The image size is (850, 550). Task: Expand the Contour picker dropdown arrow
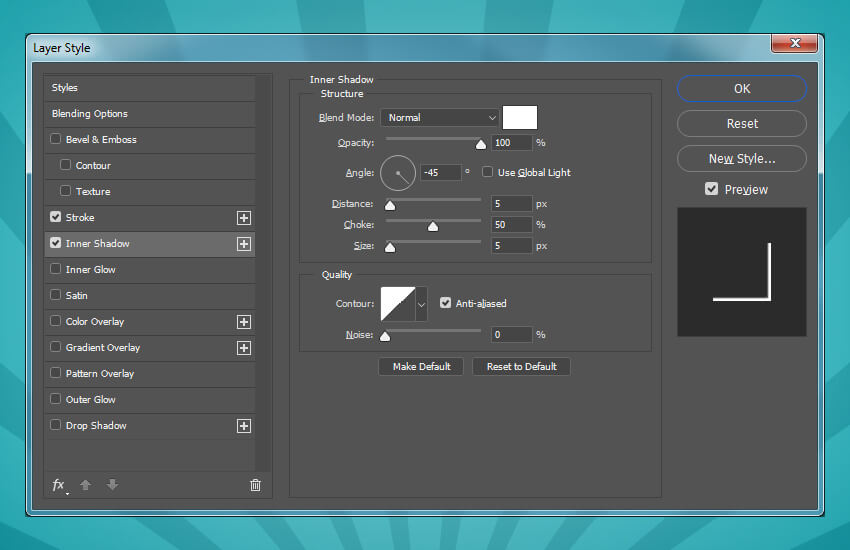click(x=421, y=303)
